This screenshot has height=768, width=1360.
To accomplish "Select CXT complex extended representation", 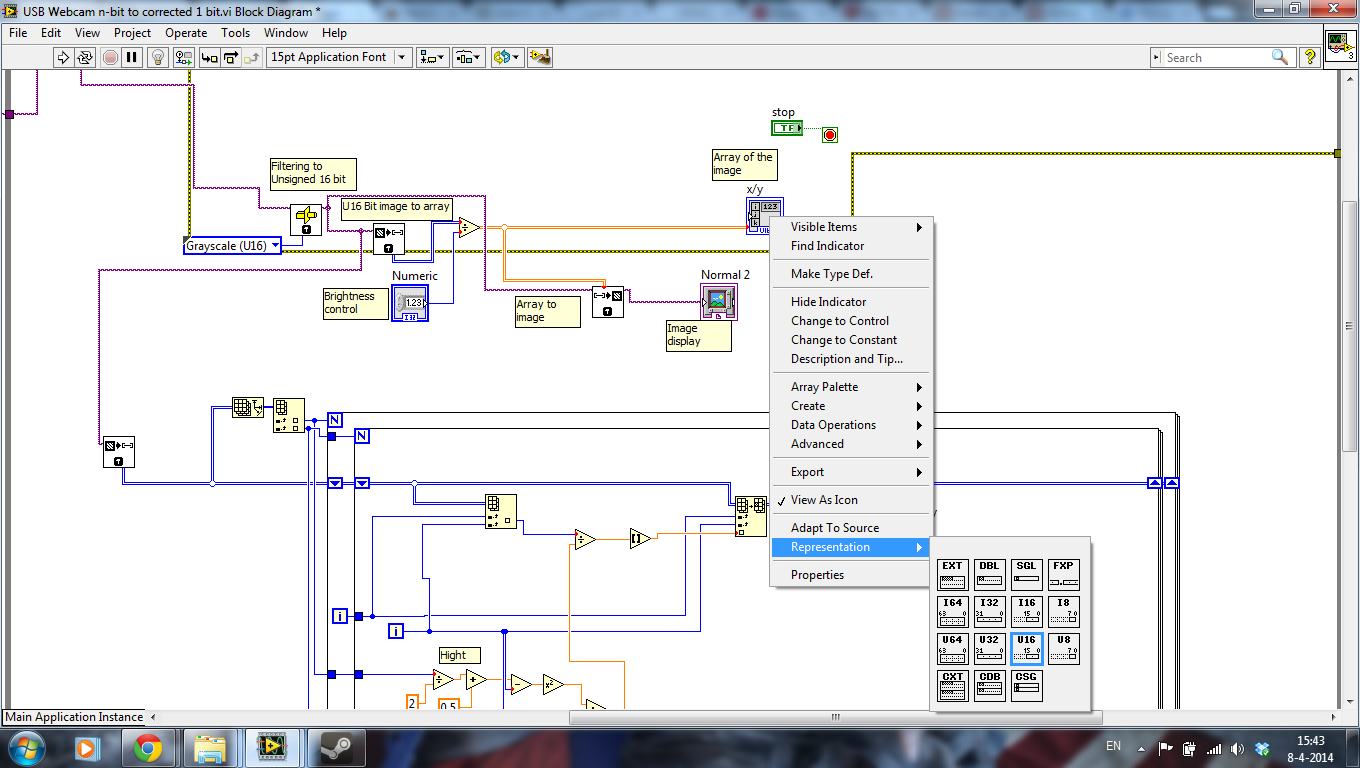I will pyautogui.click(x=952, y=686).
